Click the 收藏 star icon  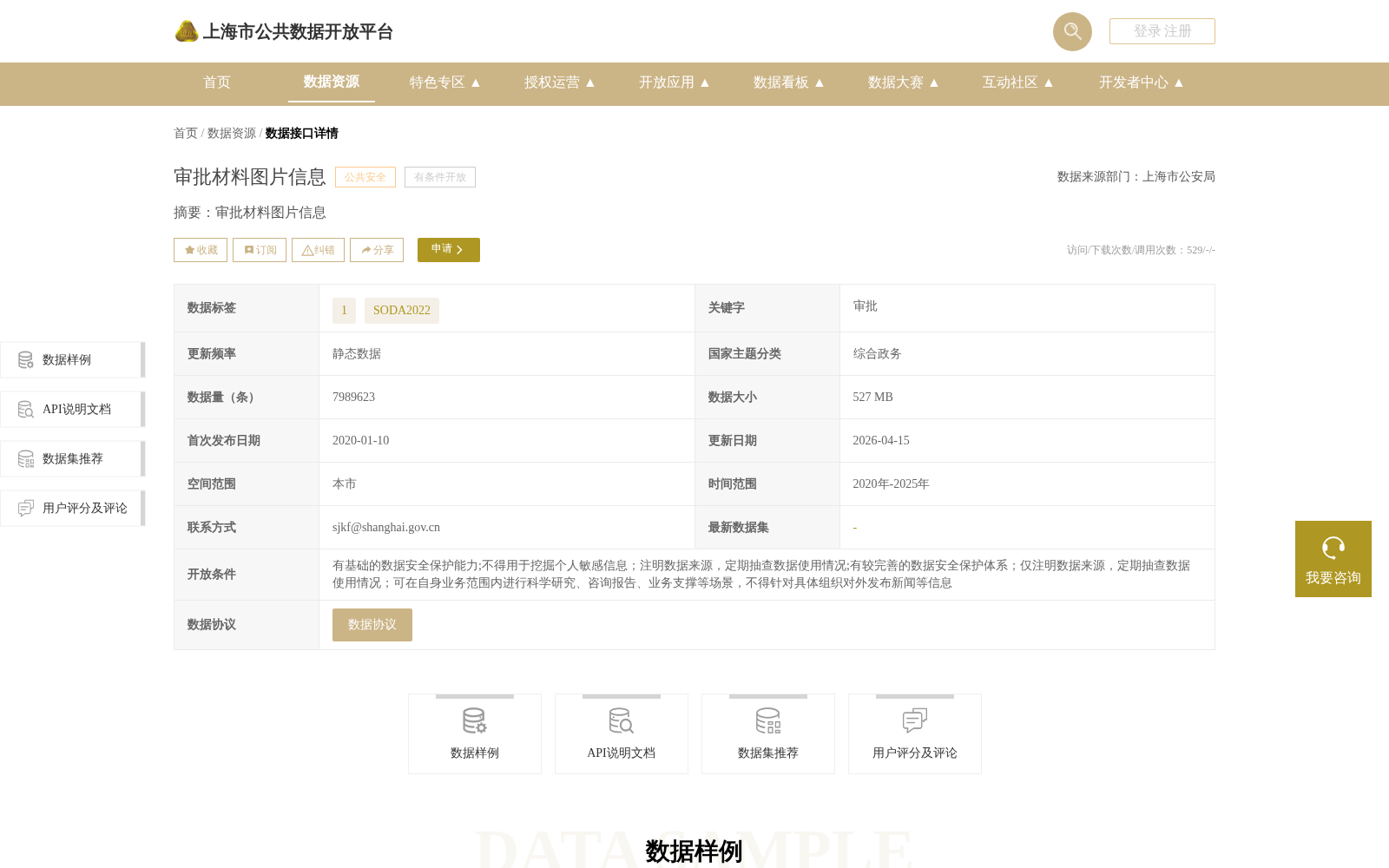tap(189, 250)
